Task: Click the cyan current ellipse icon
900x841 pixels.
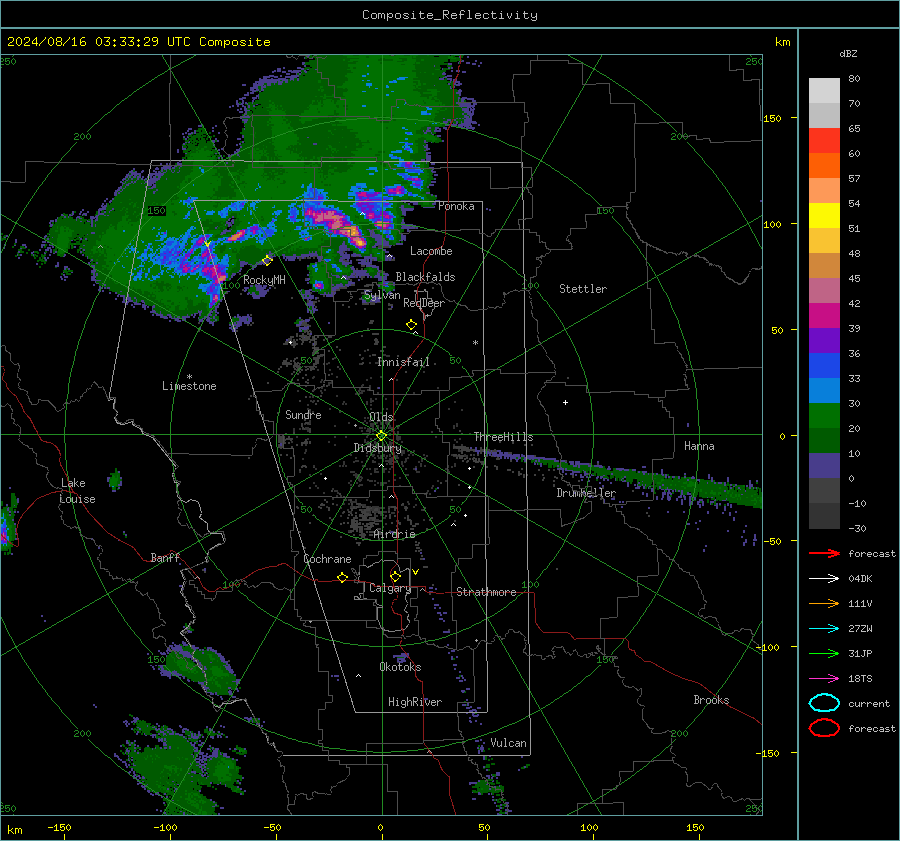Action: pyautogui.click(x=824, y=703)
